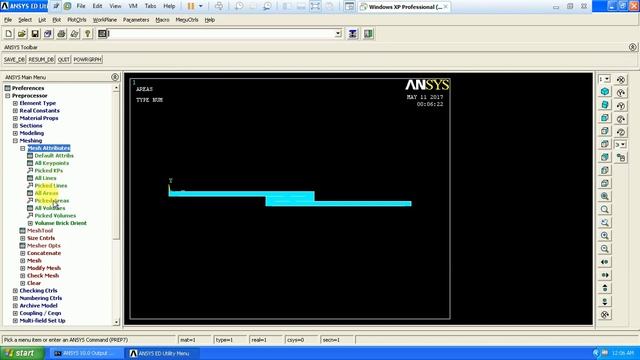640x360 pixels.
Task: Expand the Element Type node
Action: click(x=15, y=103)
